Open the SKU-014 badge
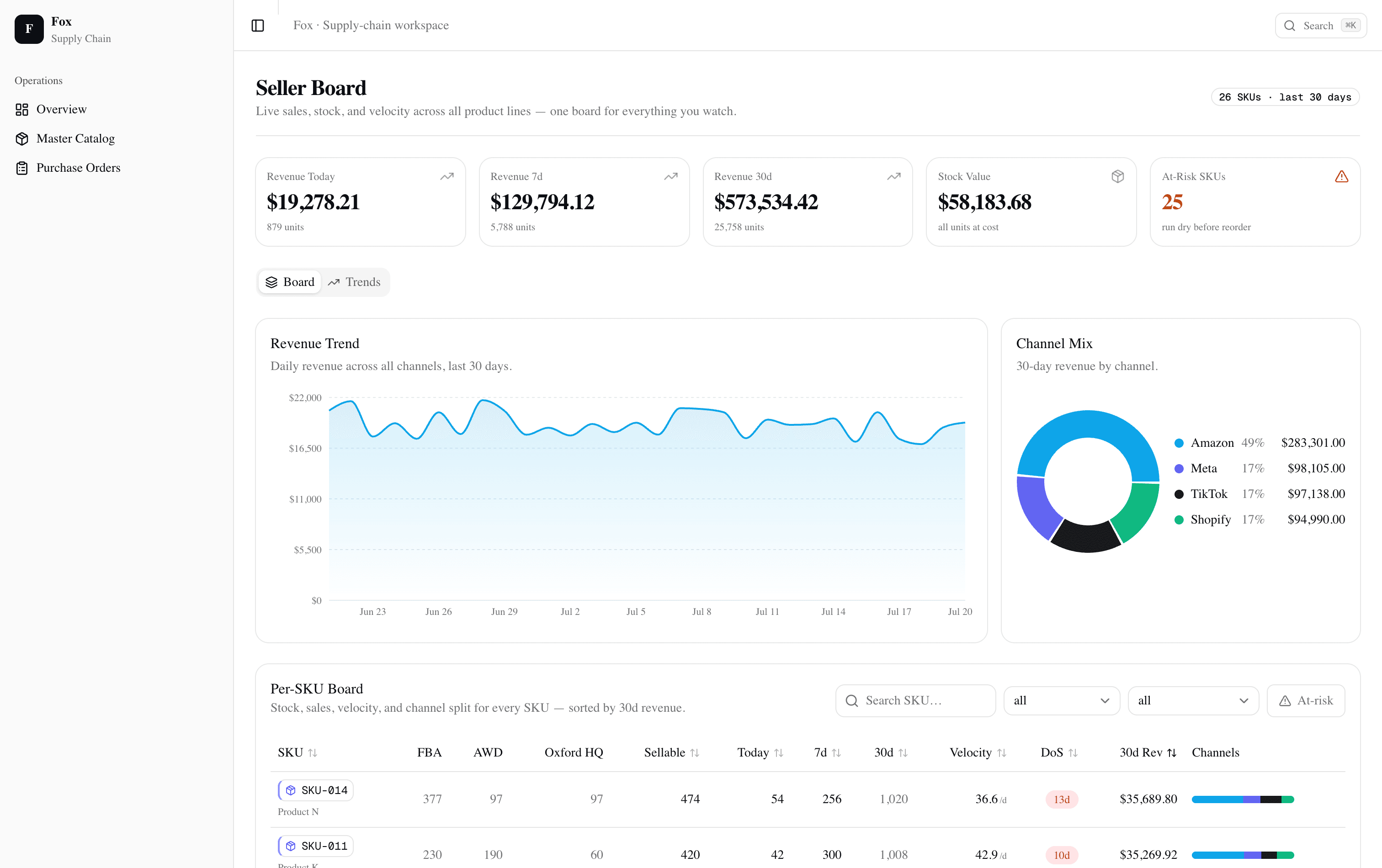 [x=316, y=790]
